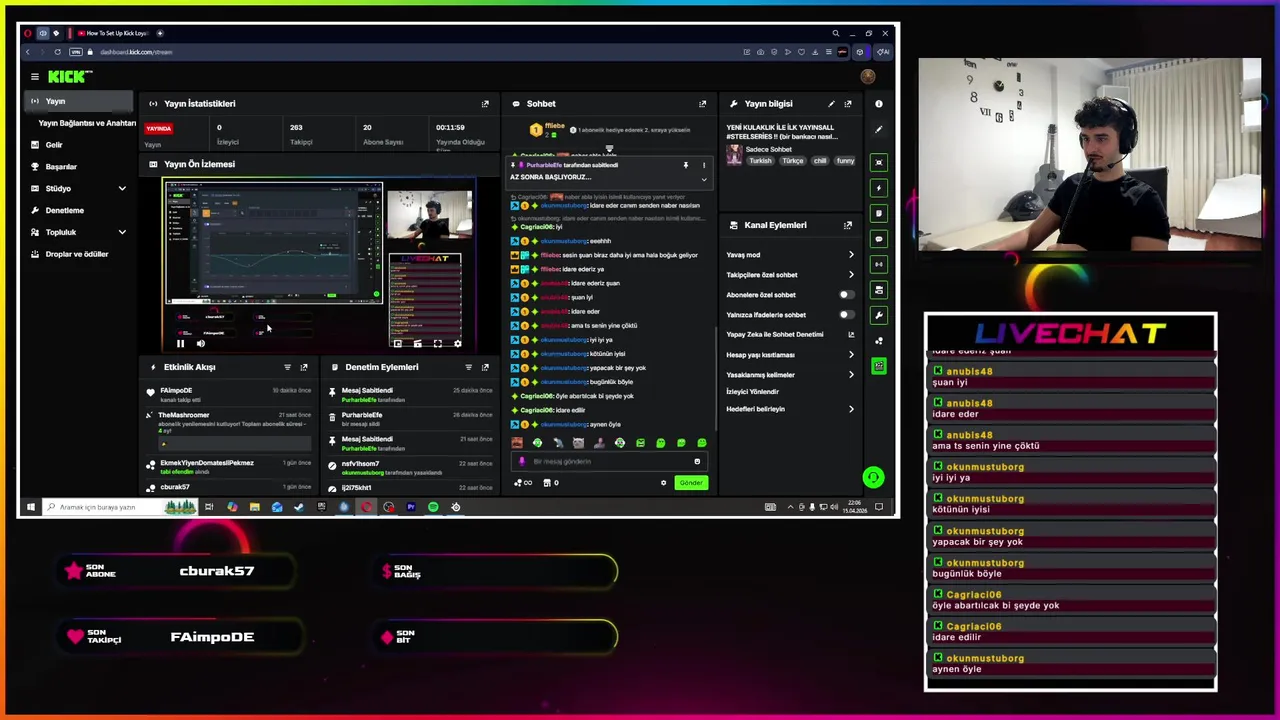Expand Hedefleri belirleyin settings

click(851, 409)
